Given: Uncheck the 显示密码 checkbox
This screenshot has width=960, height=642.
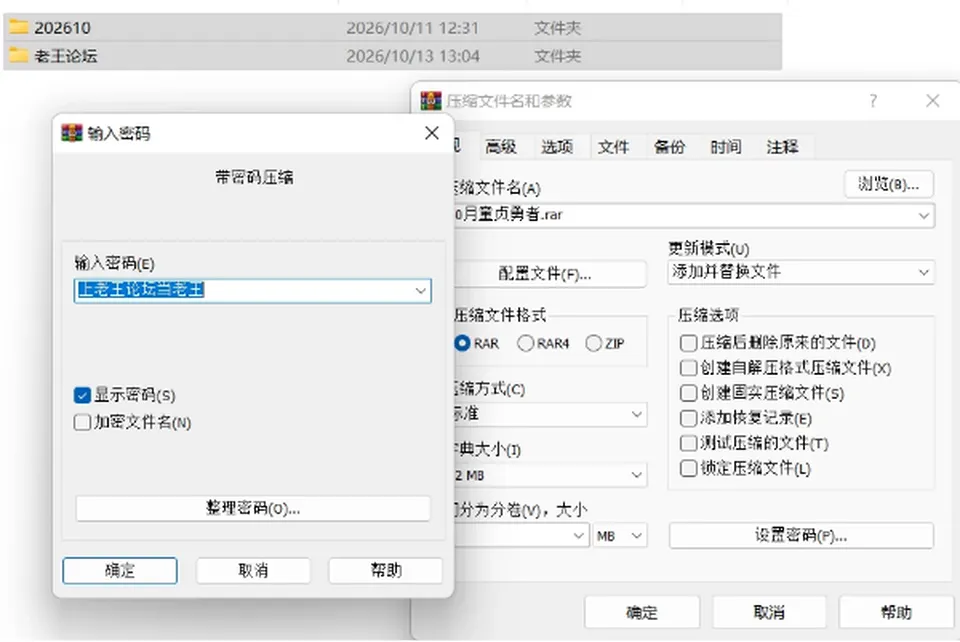Looking at the screenshot, I should pyautogui.click(x=82, y=395).
